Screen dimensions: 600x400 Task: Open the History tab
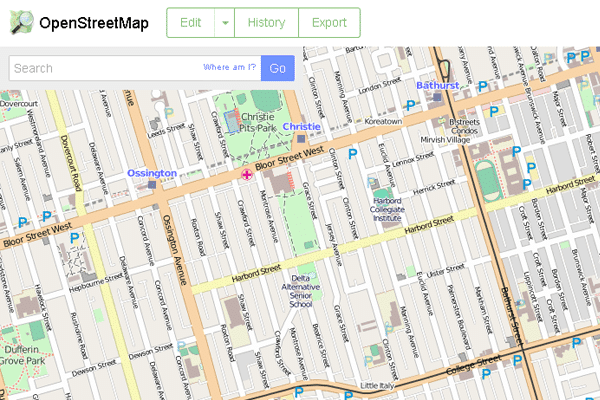pos(266,23)
